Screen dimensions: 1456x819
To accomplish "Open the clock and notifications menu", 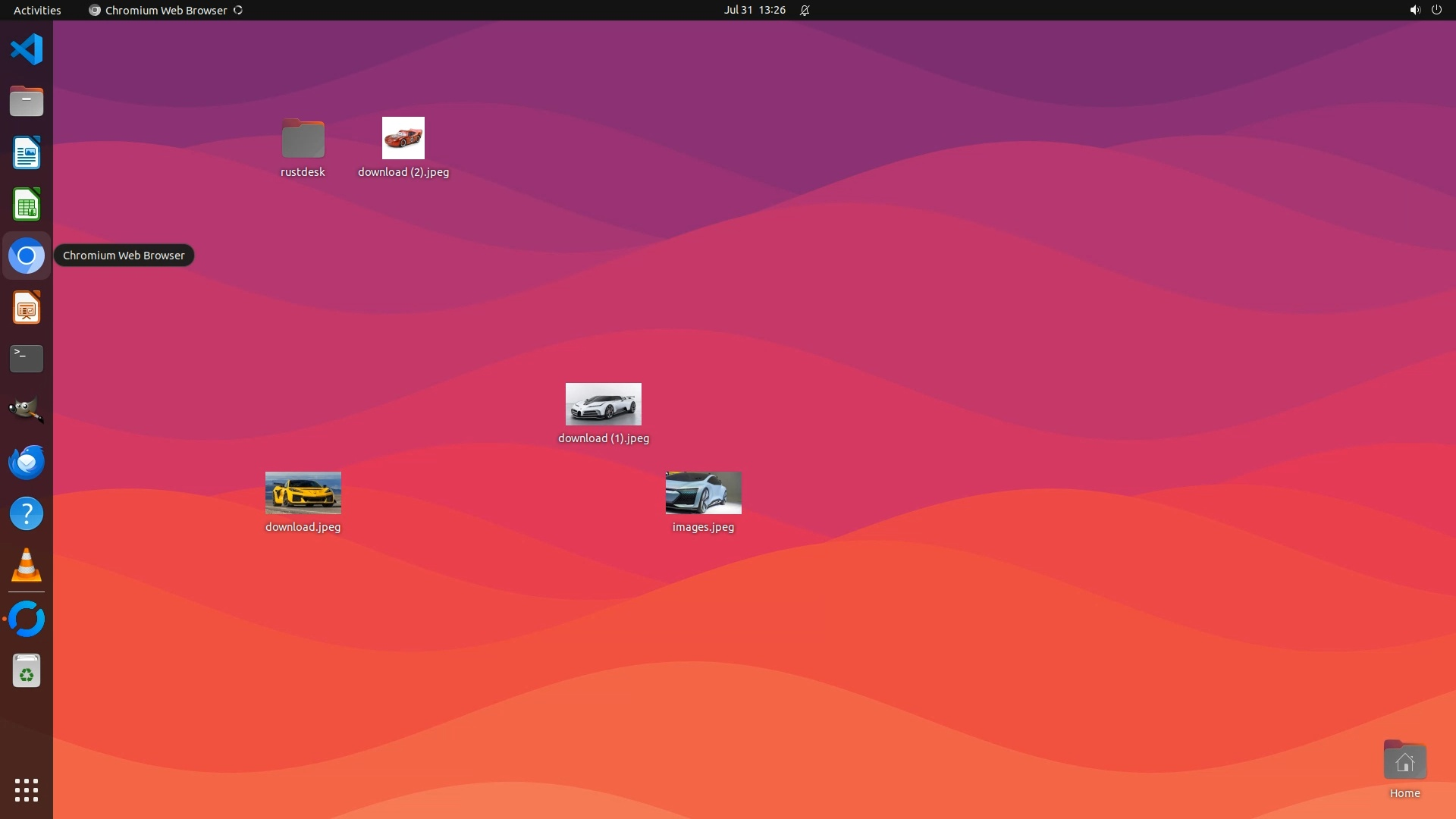I will 755,10.
